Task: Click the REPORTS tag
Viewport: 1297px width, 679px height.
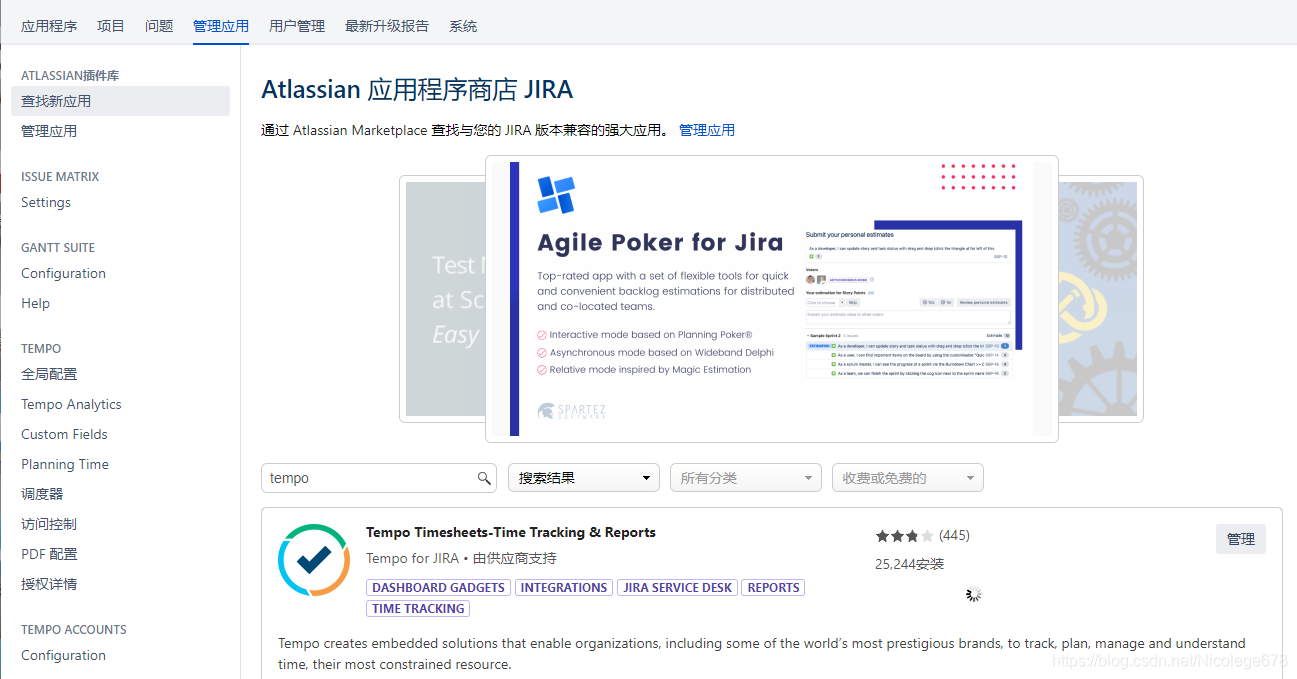Action: 774,587
